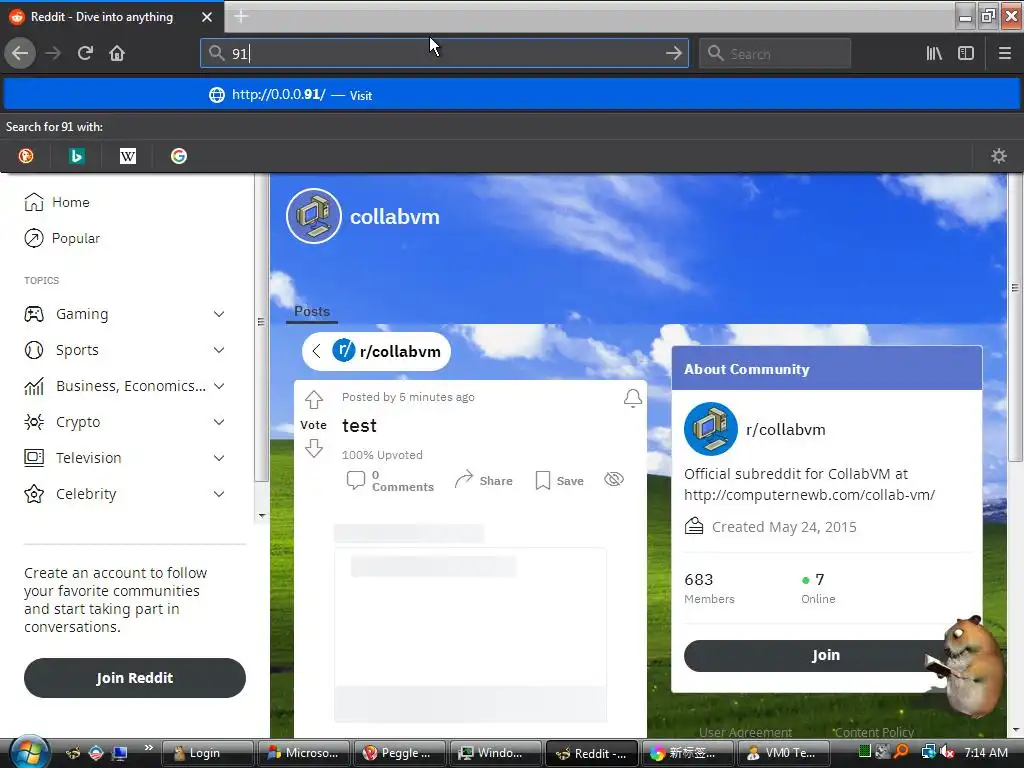Reload the current page
Image resolution: width=1024 pixels, height=768 pixels.
tap(85, 53)
